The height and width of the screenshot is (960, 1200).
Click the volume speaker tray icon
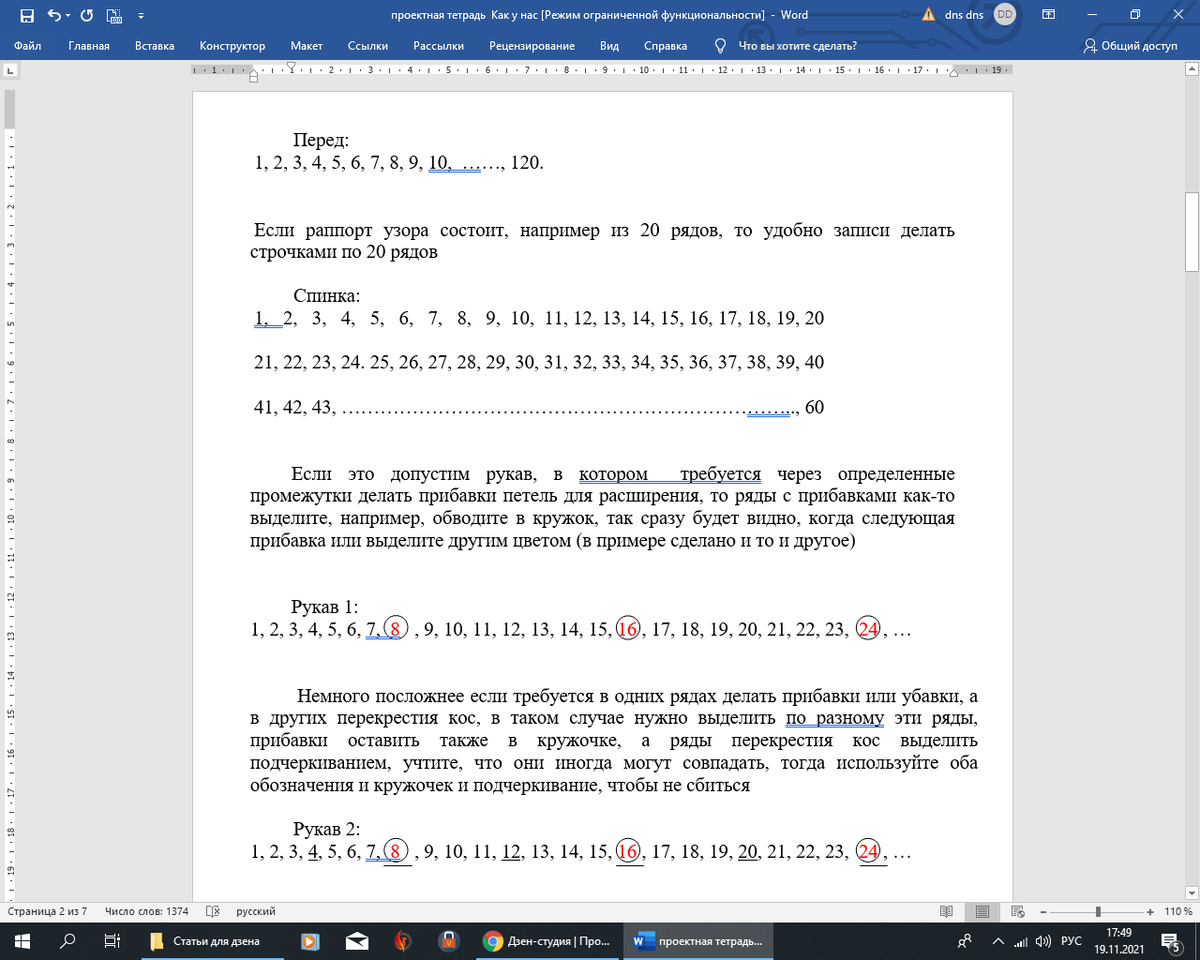(x=1044, y=941)
